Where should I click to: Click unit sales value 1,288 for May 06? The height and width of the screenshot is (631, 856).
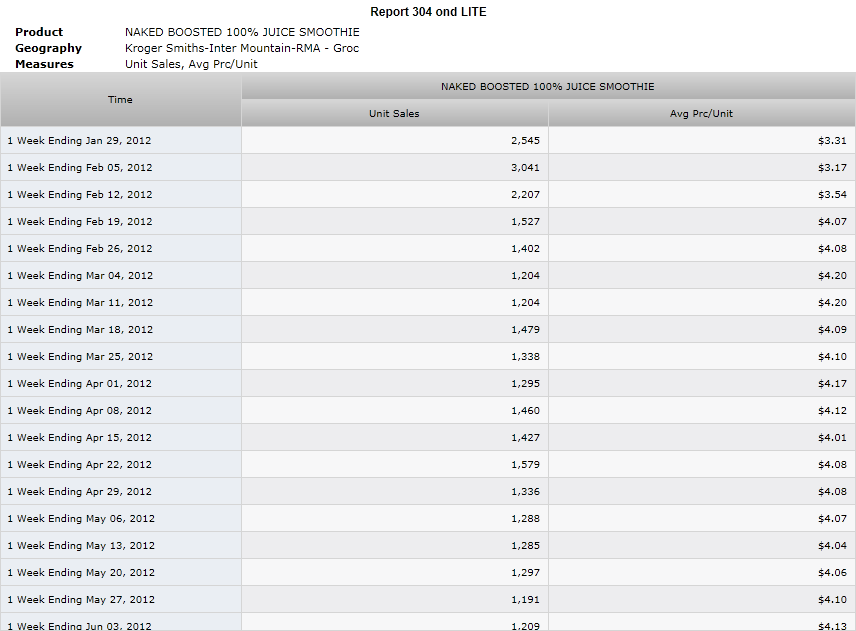point(525,519)
